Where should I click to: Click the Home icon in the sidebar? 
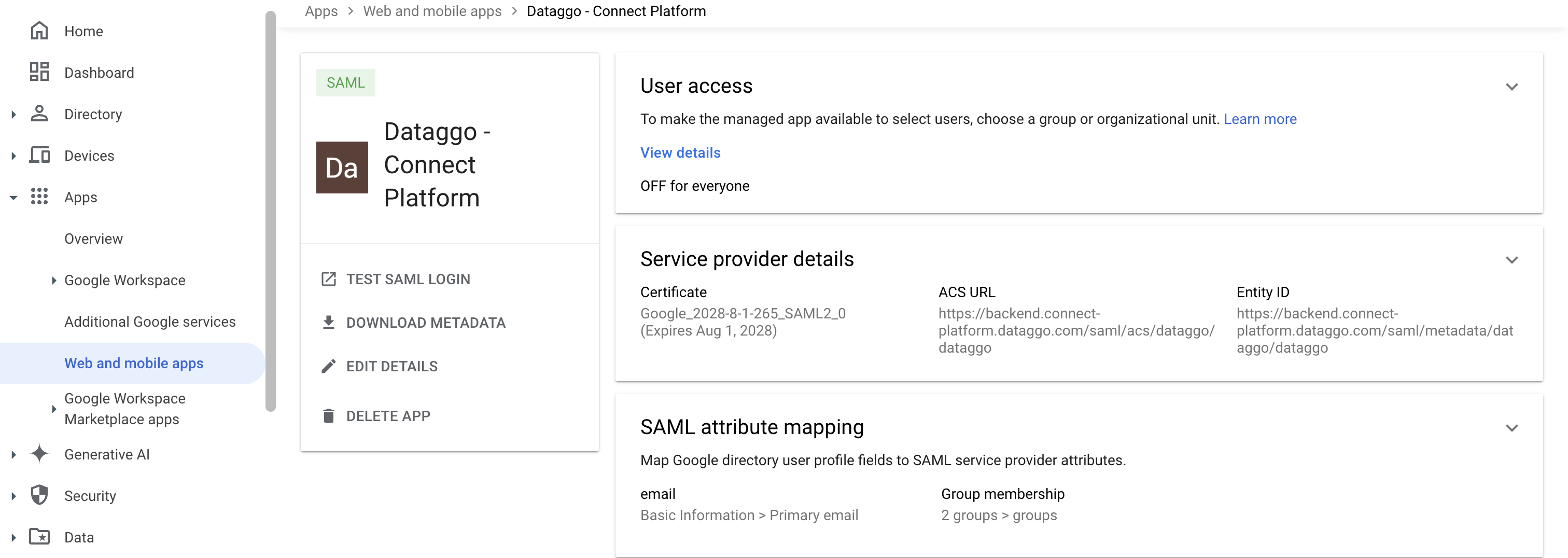39,31
